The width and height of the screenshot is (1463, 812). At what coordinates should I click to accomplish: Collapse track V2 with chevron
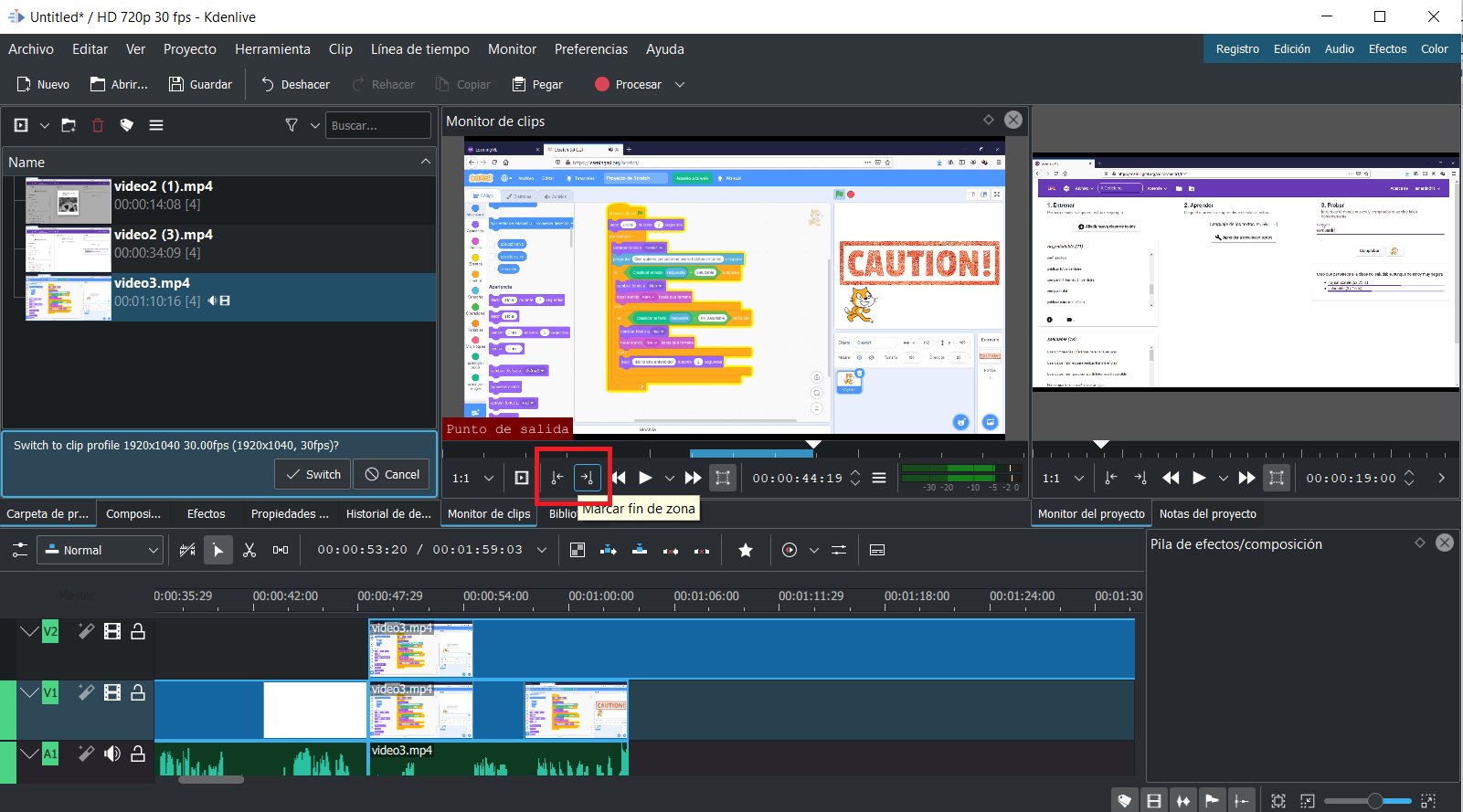point(29,631)
